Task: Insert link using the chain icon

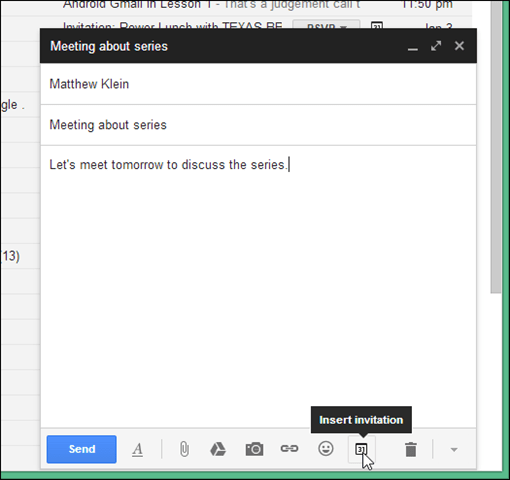Action: point(289,449)
